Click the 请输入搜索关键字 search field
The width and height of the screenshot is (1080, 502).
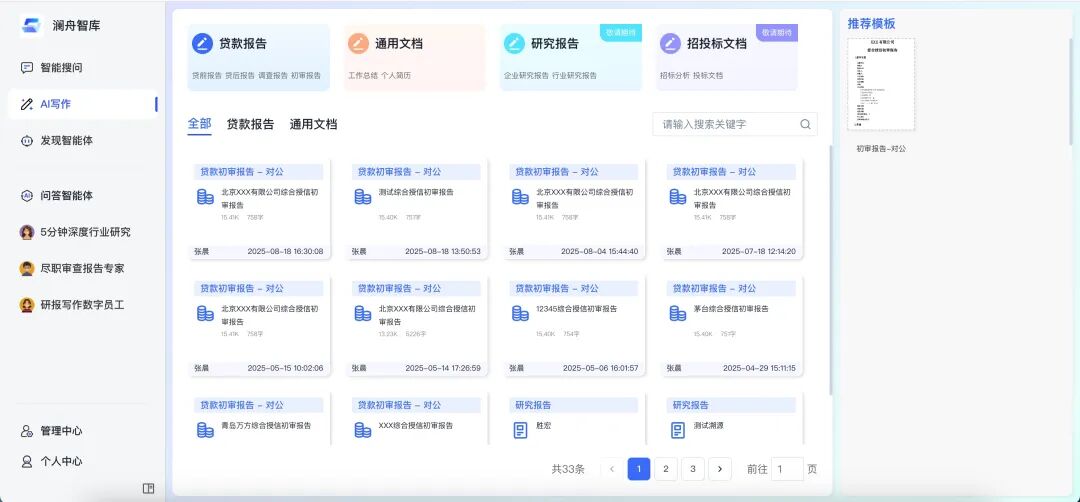[725, 124]
